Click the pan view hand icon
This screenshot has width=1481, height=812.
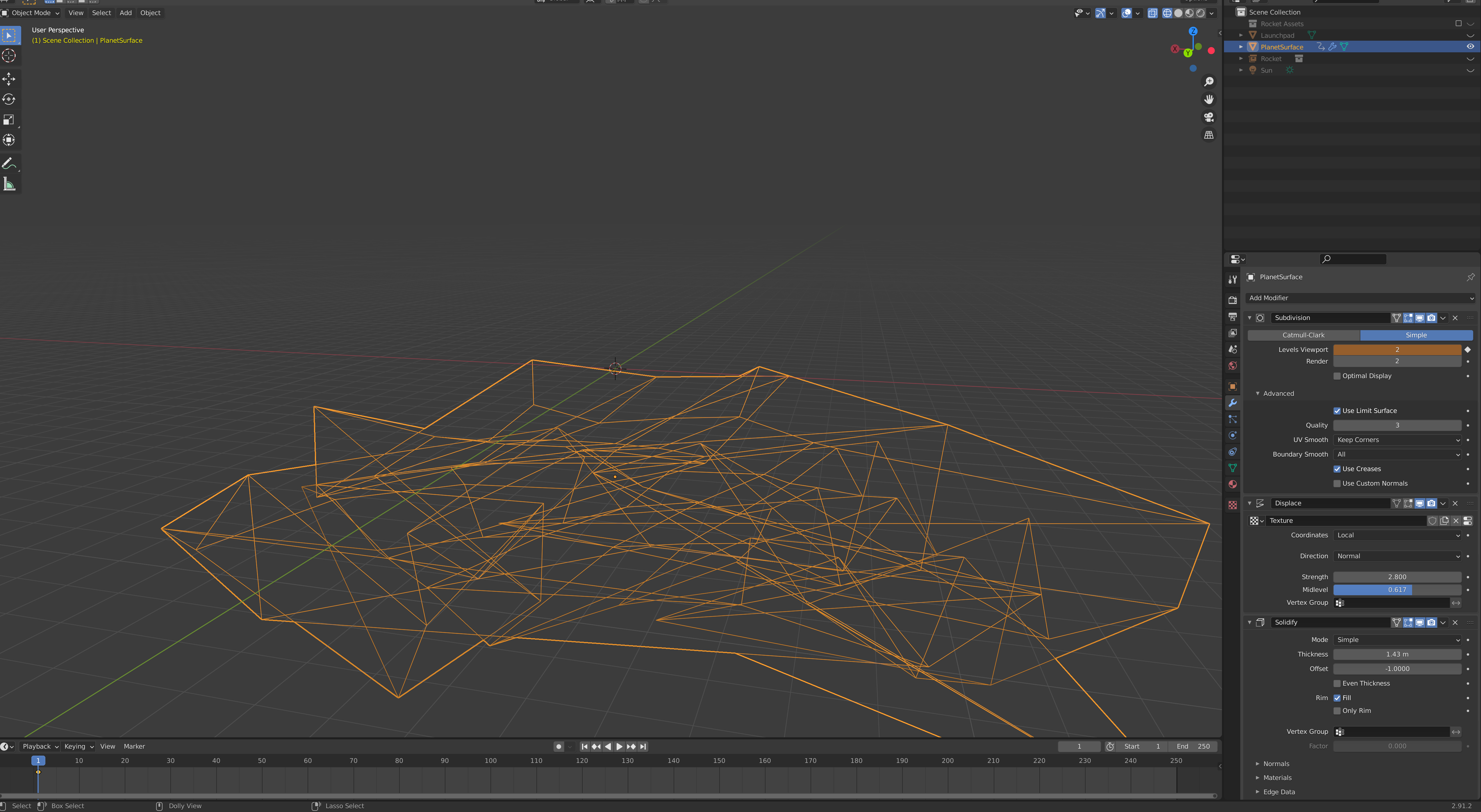[x=1209, y=99]
